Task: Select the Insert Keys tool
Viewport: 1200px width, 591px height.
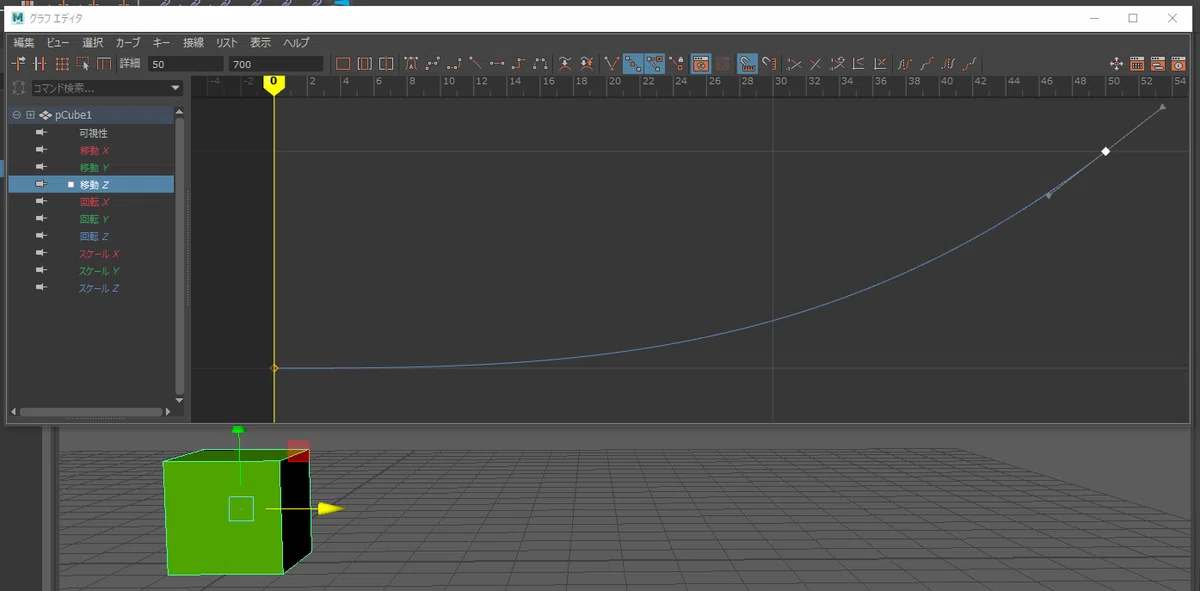Action: (39, 63)
